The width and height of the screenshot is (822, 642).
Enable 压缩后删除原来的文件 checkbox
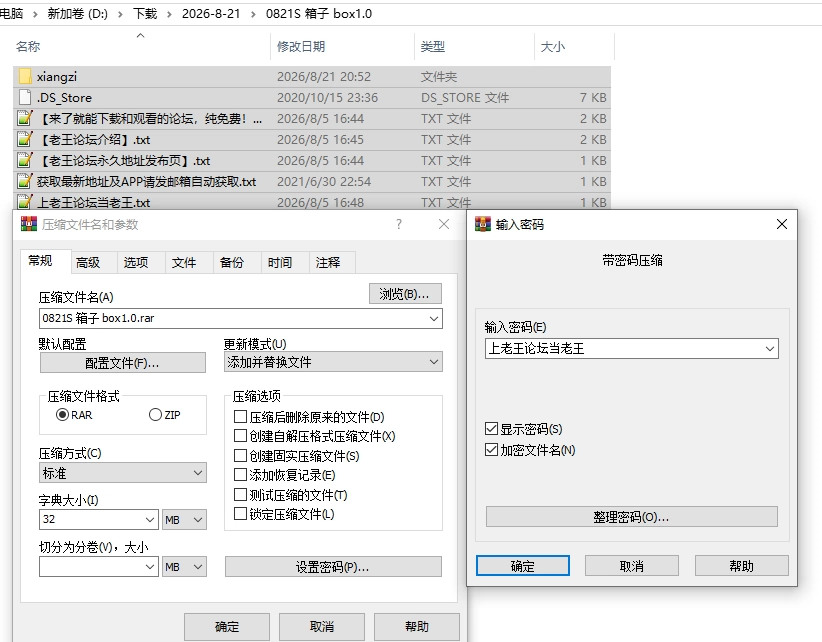point(240,417)
